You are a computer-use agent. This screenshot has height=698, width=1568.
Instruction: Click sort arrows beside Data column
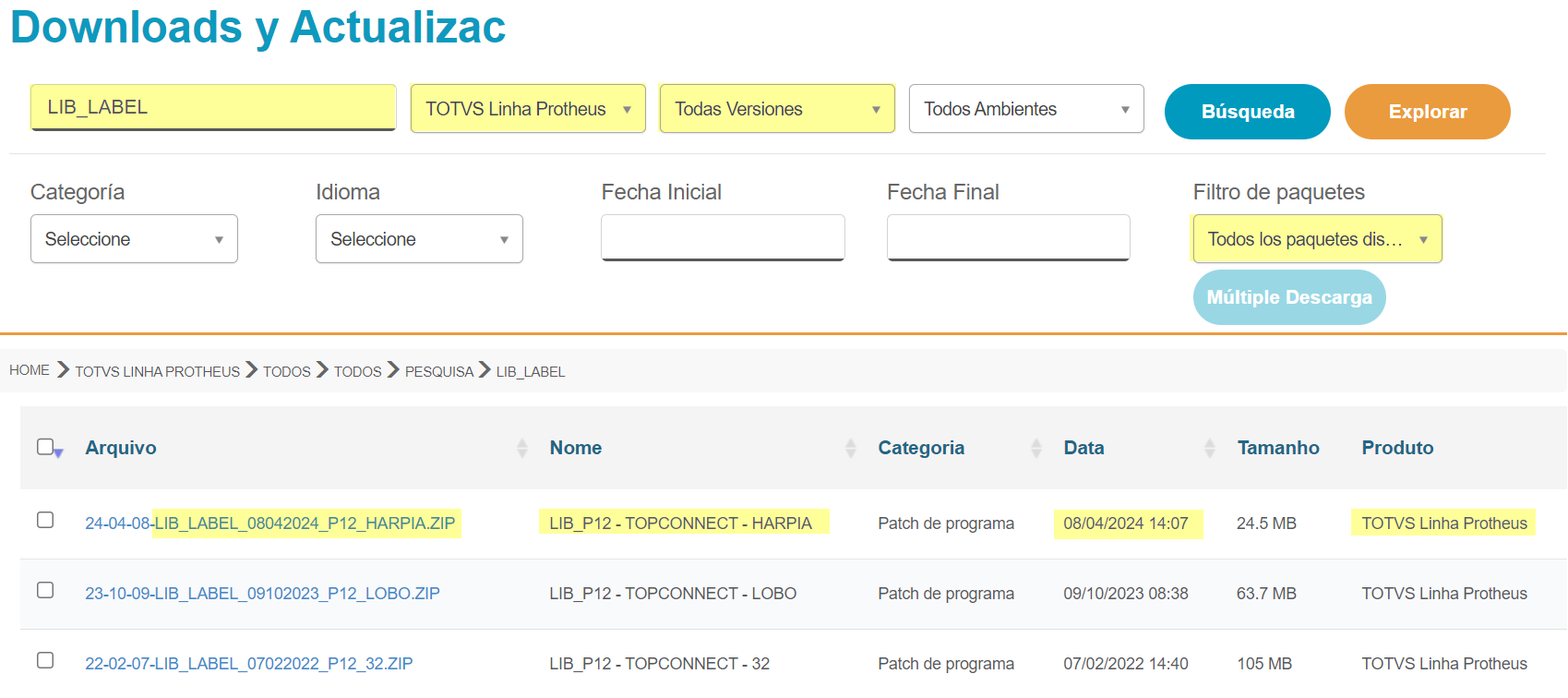[1209, 448]
